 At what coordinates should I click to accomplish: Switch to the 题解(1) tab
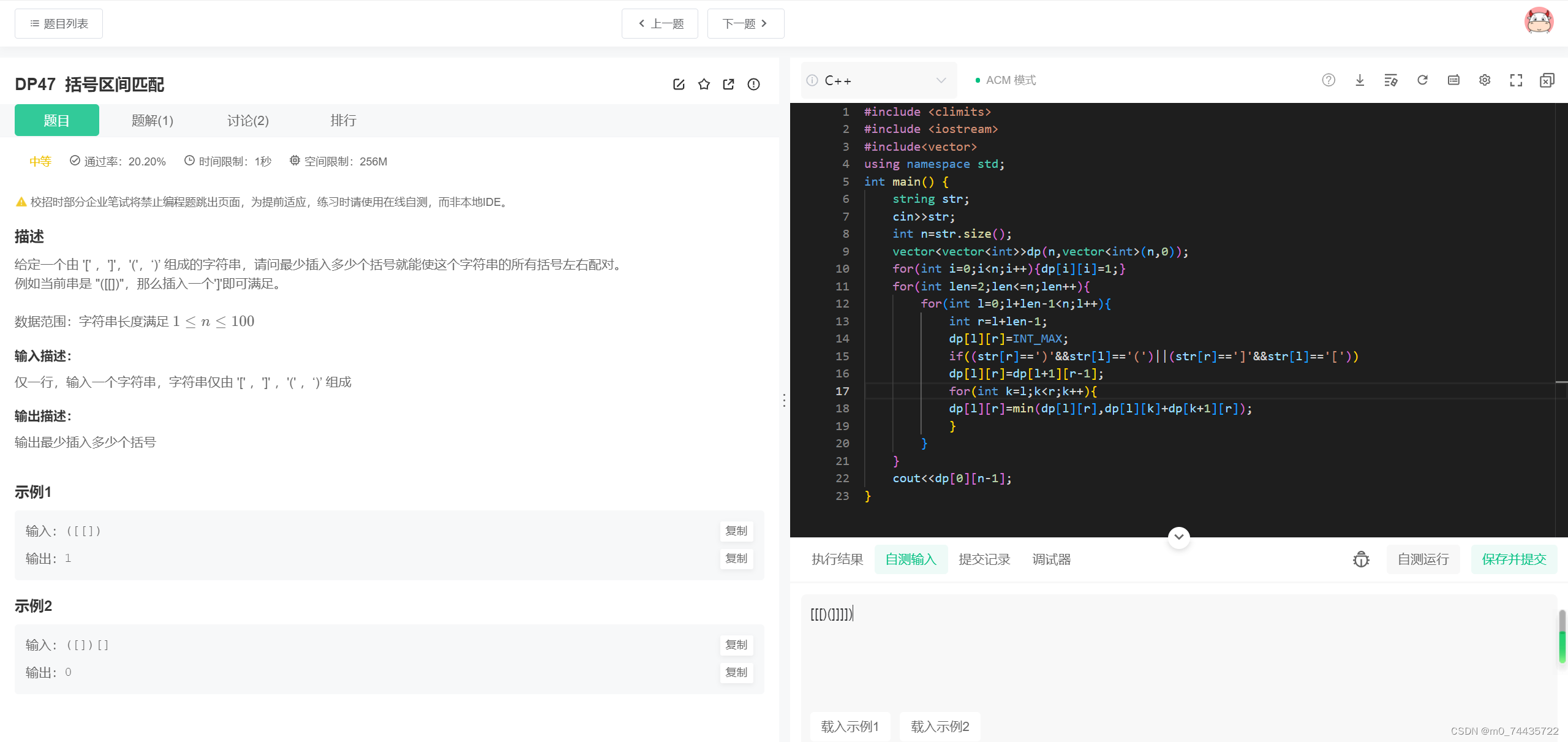coord(153,121)
